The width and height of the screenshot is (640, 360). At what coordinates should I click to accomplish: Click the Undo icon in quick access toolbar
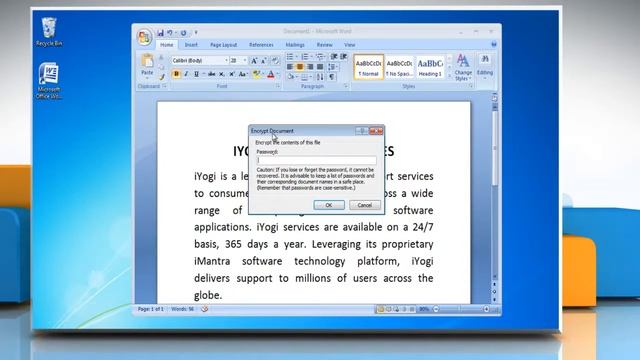tap(170, 33)
